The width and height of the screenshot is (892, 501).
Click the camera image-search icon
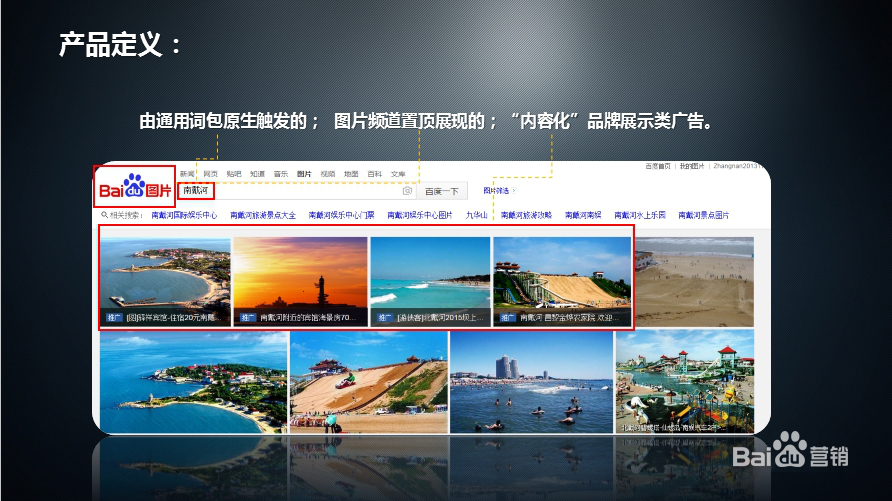click(x=407, y=191)
